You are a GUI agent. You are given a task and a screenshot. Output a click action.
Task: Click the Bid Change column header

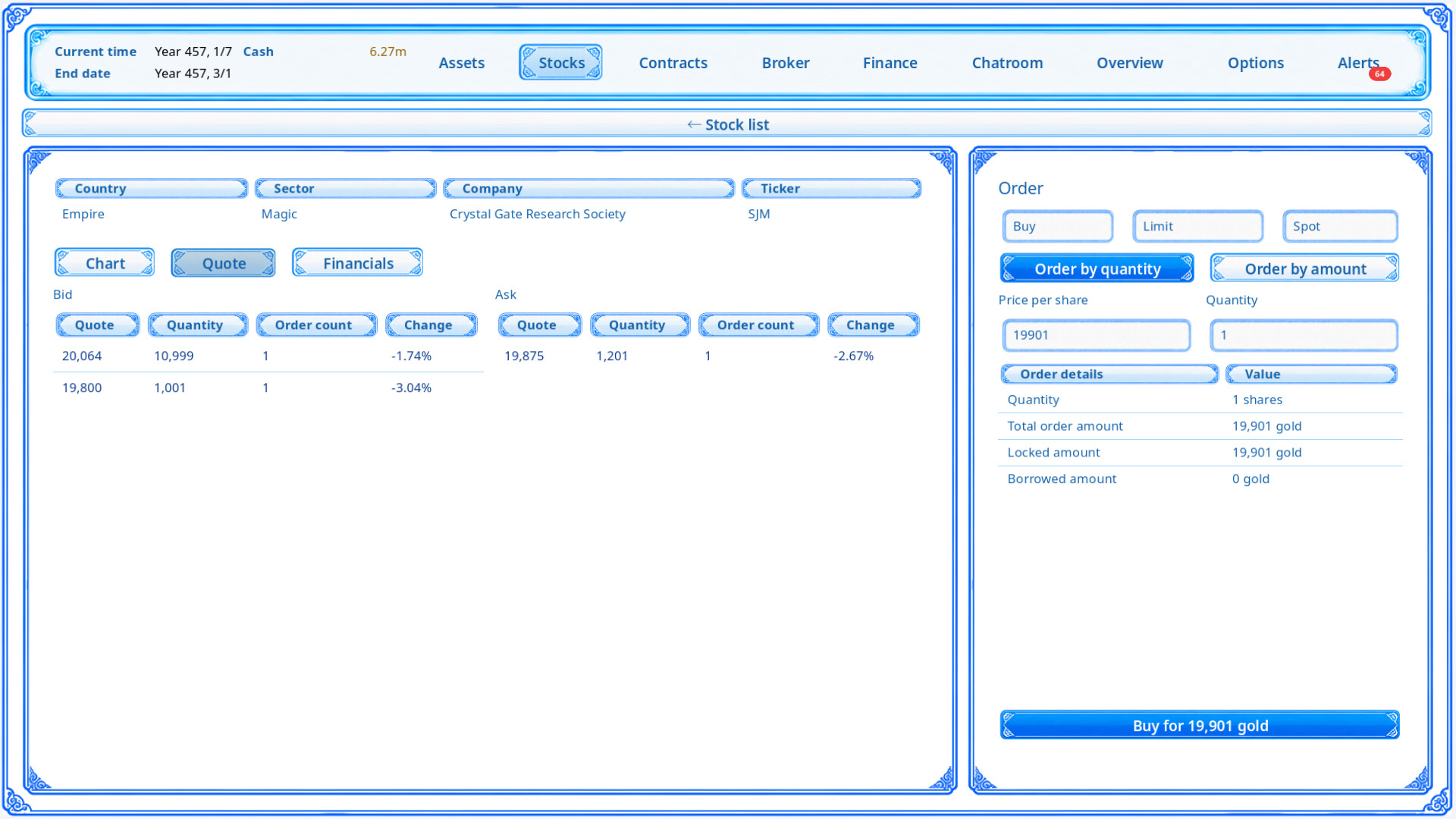pyautogui.click(x=431, y=325)
